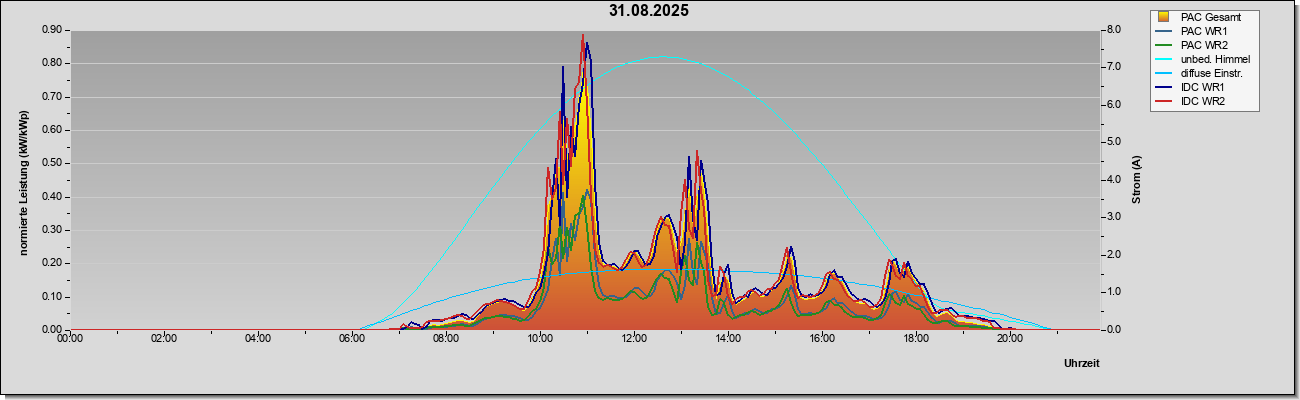Click the highest red peak near 11:00
Viewport: 1300px width, 400px height.
(x=583, y=36)
